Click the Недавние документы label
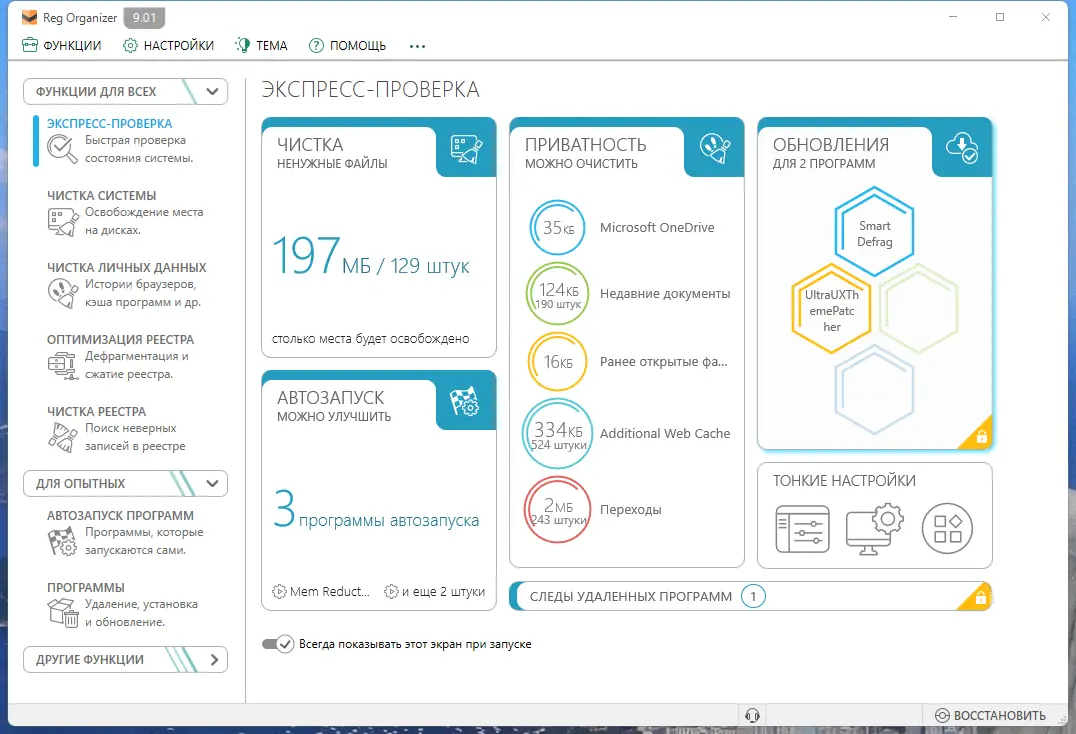This screenshot has width=1076, height=734. [665, 294]
